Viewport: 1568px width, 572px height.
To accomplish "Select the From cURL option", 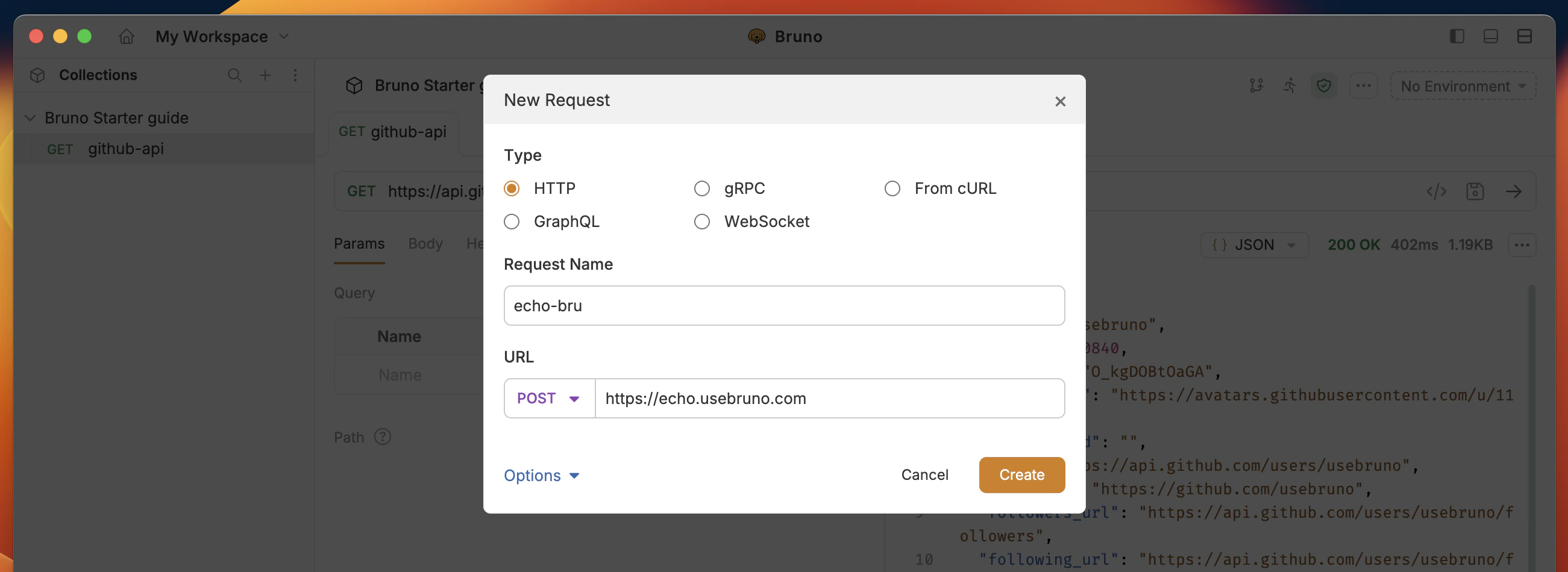I will [x=892, y=188].
